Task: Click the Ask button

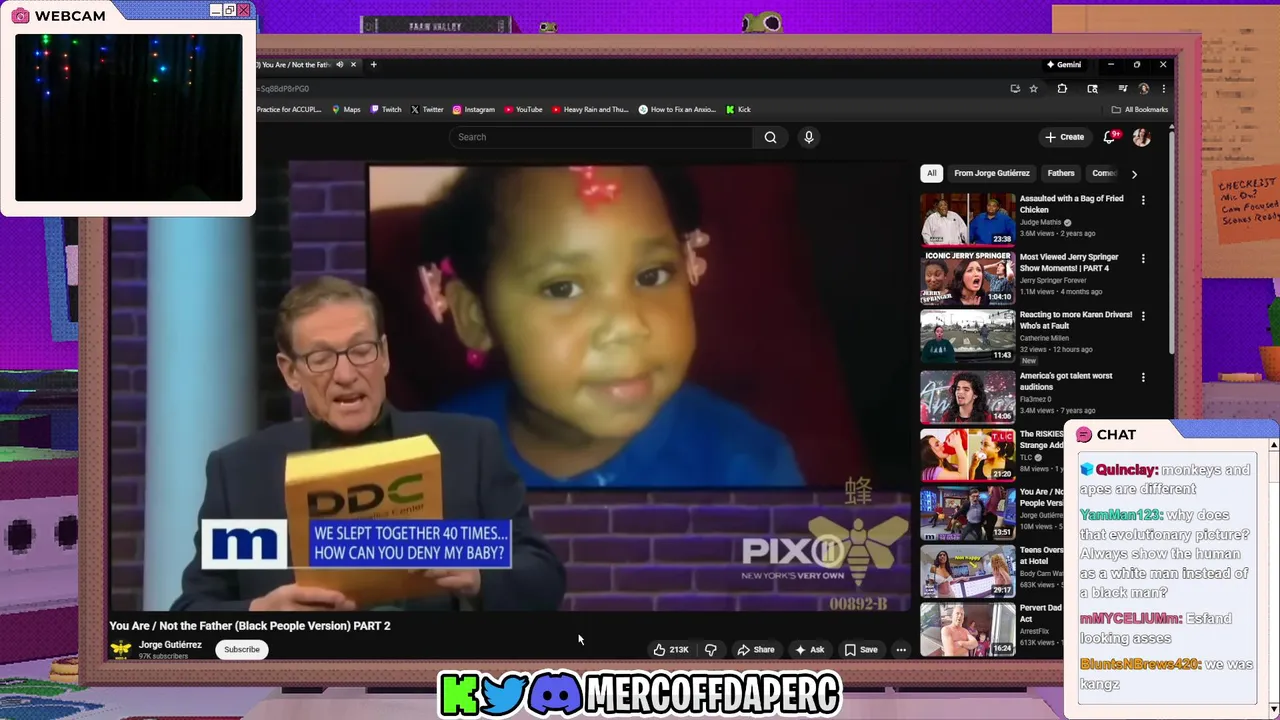Action: coord(810,650)
